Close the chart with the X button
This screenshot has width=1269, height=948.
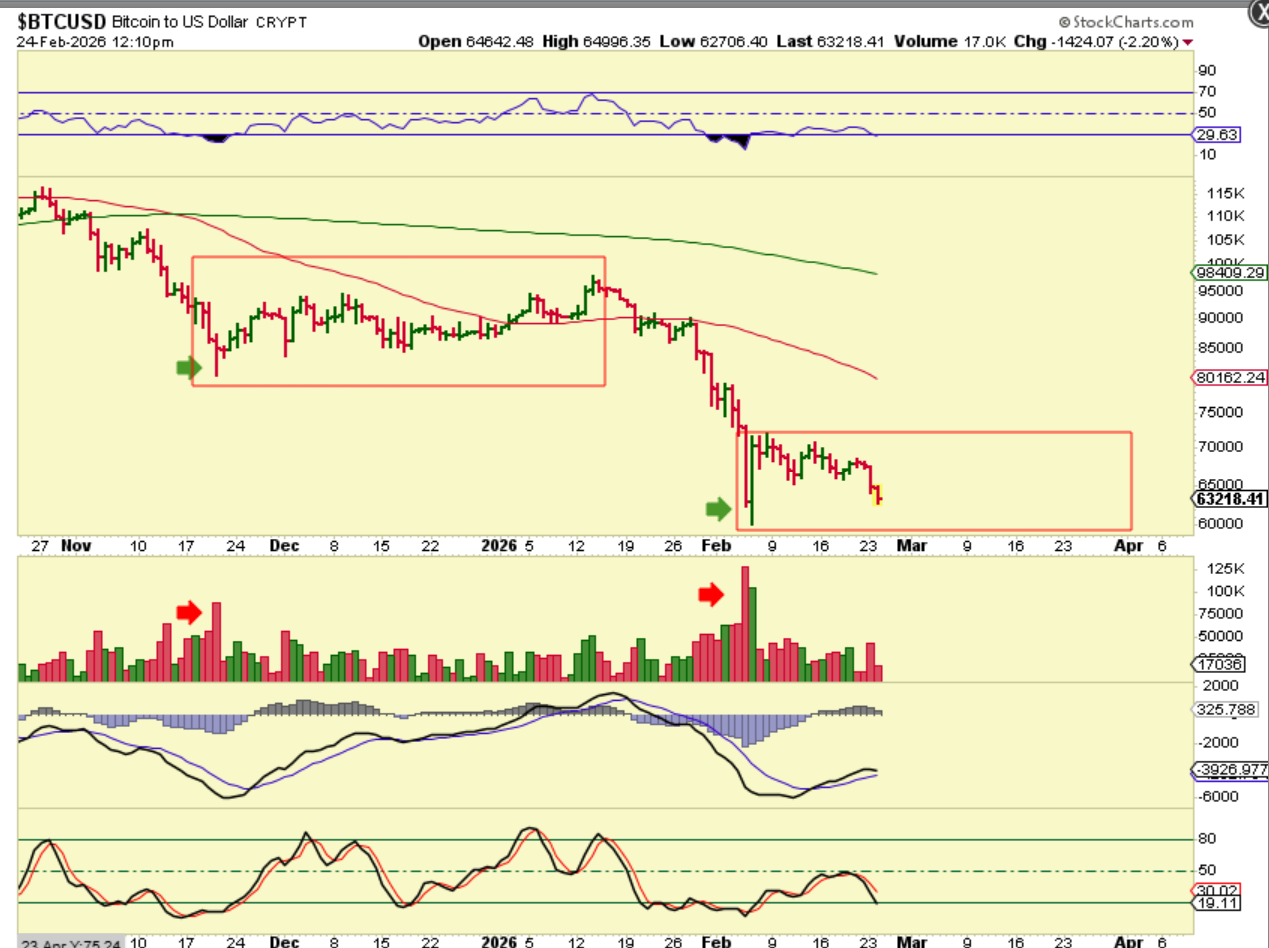tap(1260, 14)
